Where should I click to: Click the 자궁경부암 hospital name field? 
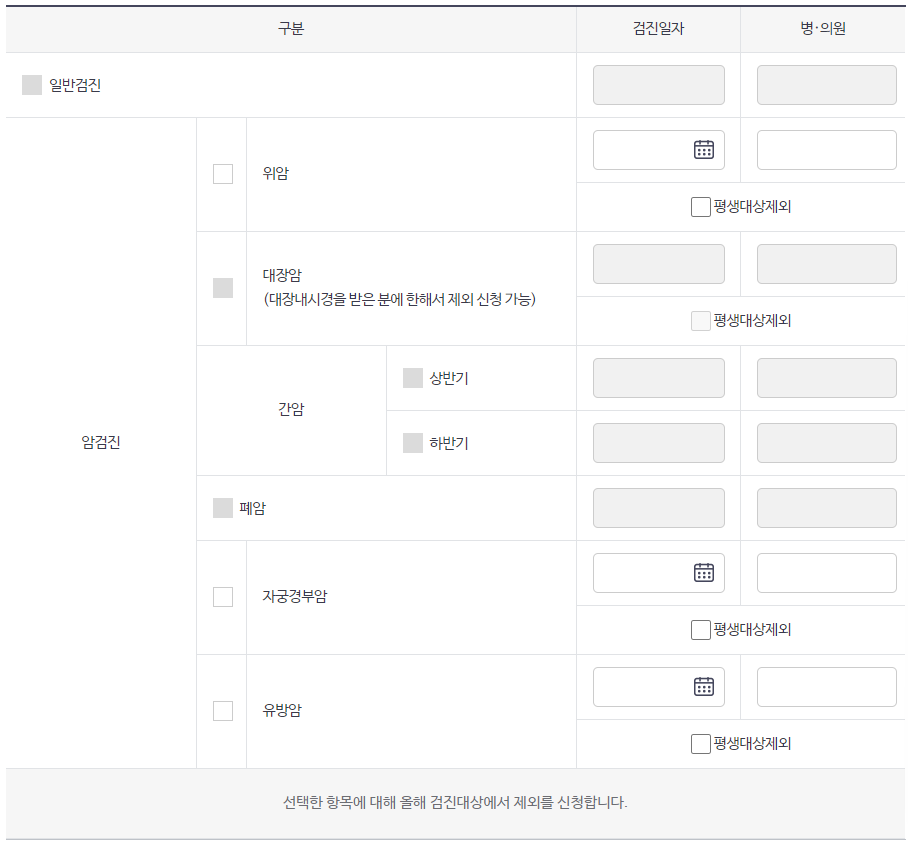(827, 573)
